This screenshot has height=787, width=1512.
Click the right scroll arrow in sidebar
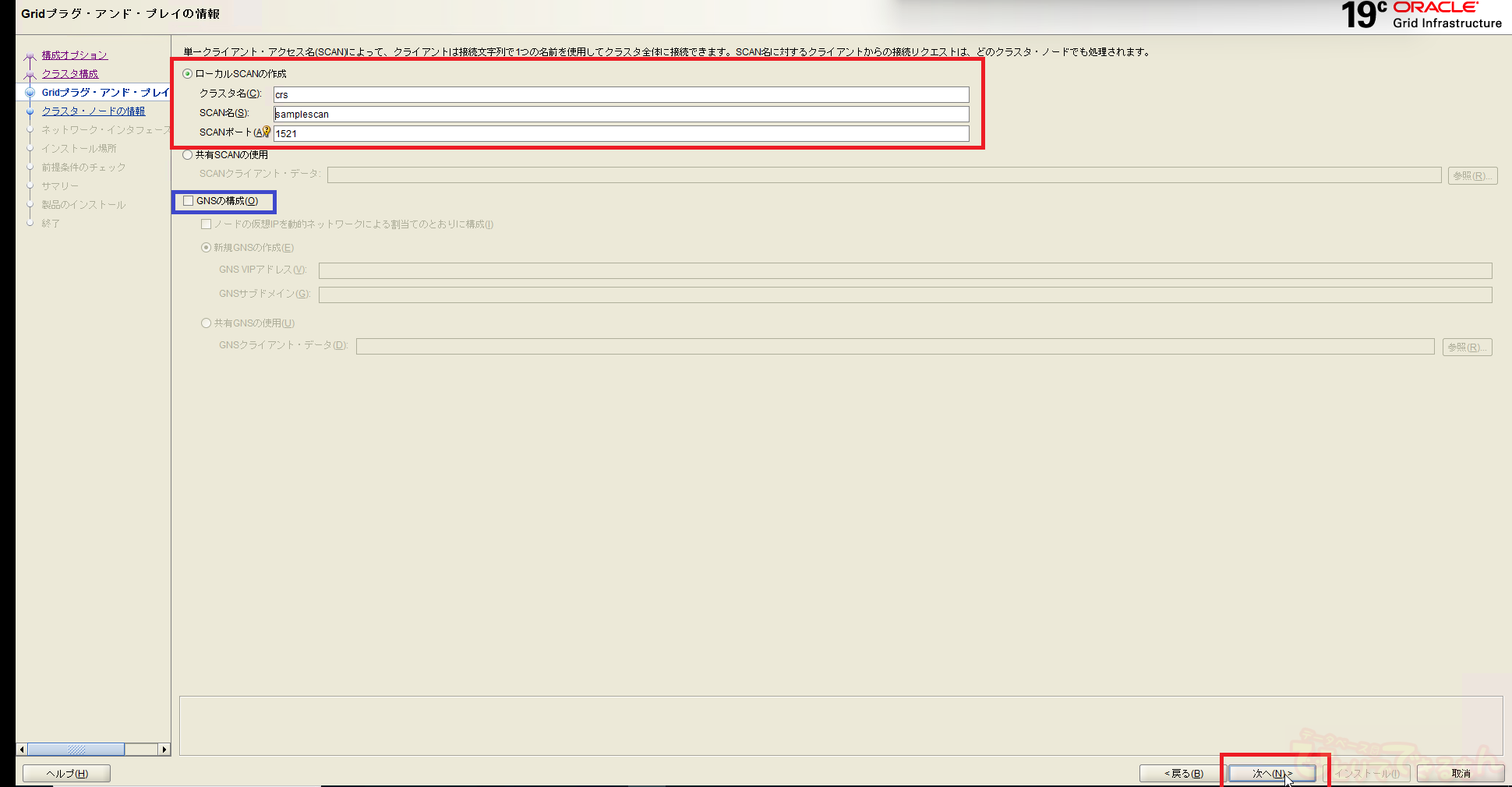pos(164,750)
